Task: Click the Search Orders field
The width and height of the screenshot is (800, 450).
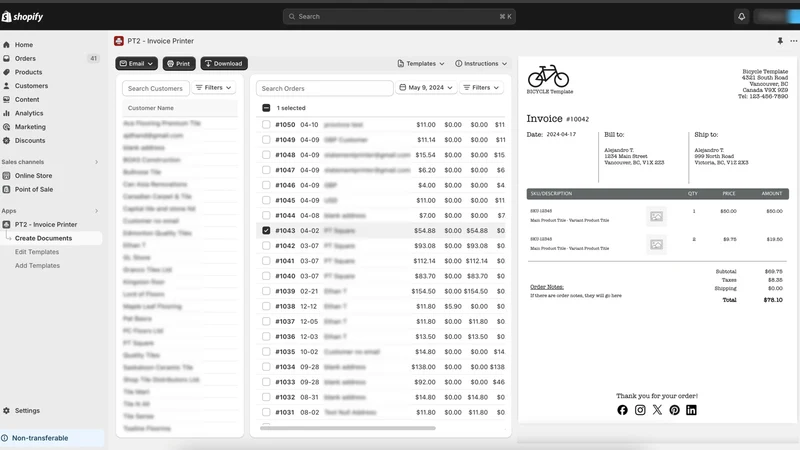Action: point(324,88)
